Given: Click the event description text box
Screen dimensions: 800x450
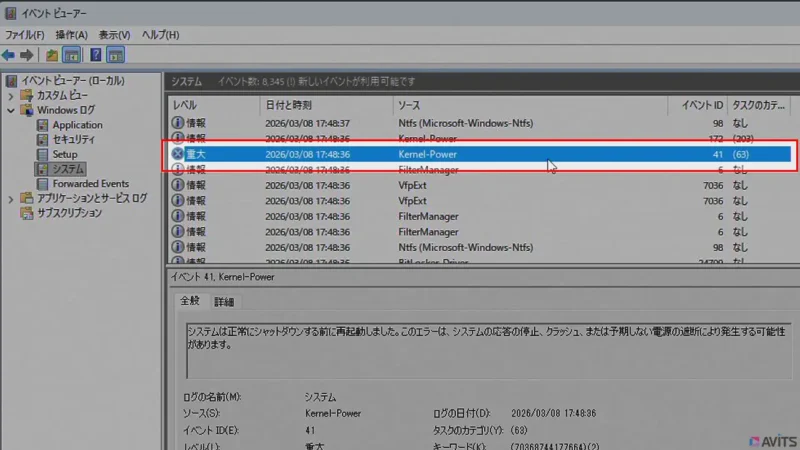Looking at the screenshot, I should coord(489,351).
